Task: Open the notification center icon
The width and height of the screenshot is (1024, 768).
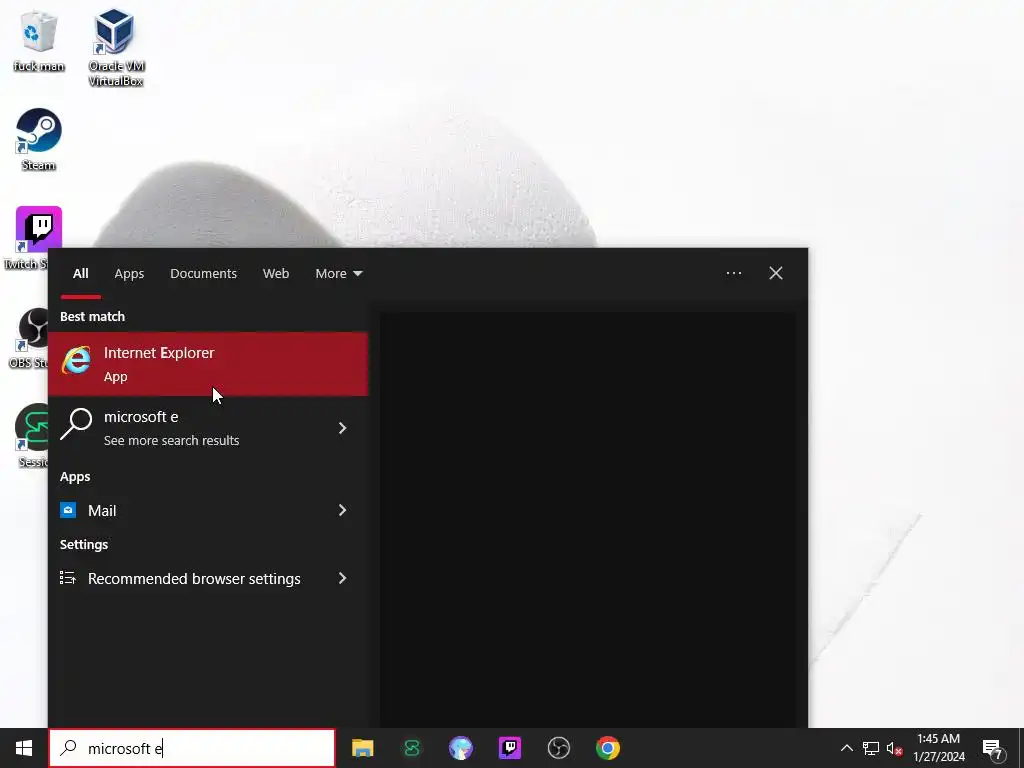Action: point(993,750)
